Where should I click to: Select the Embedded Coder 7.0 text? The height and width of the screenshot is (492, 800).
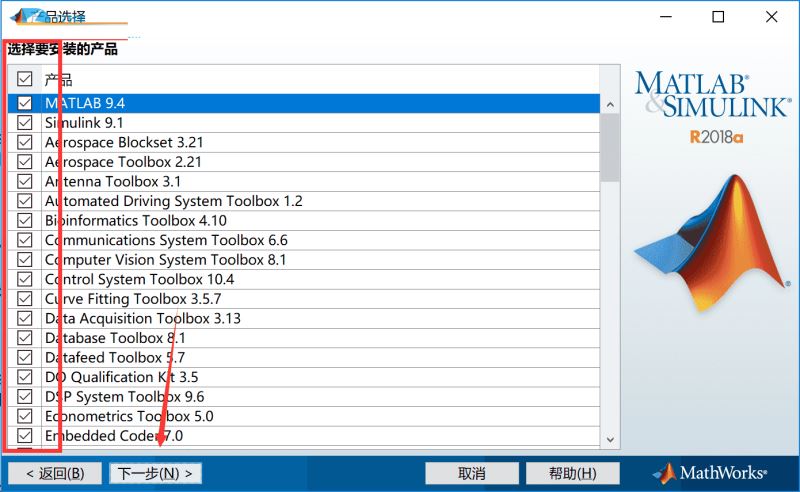click(x=114, y=436)
